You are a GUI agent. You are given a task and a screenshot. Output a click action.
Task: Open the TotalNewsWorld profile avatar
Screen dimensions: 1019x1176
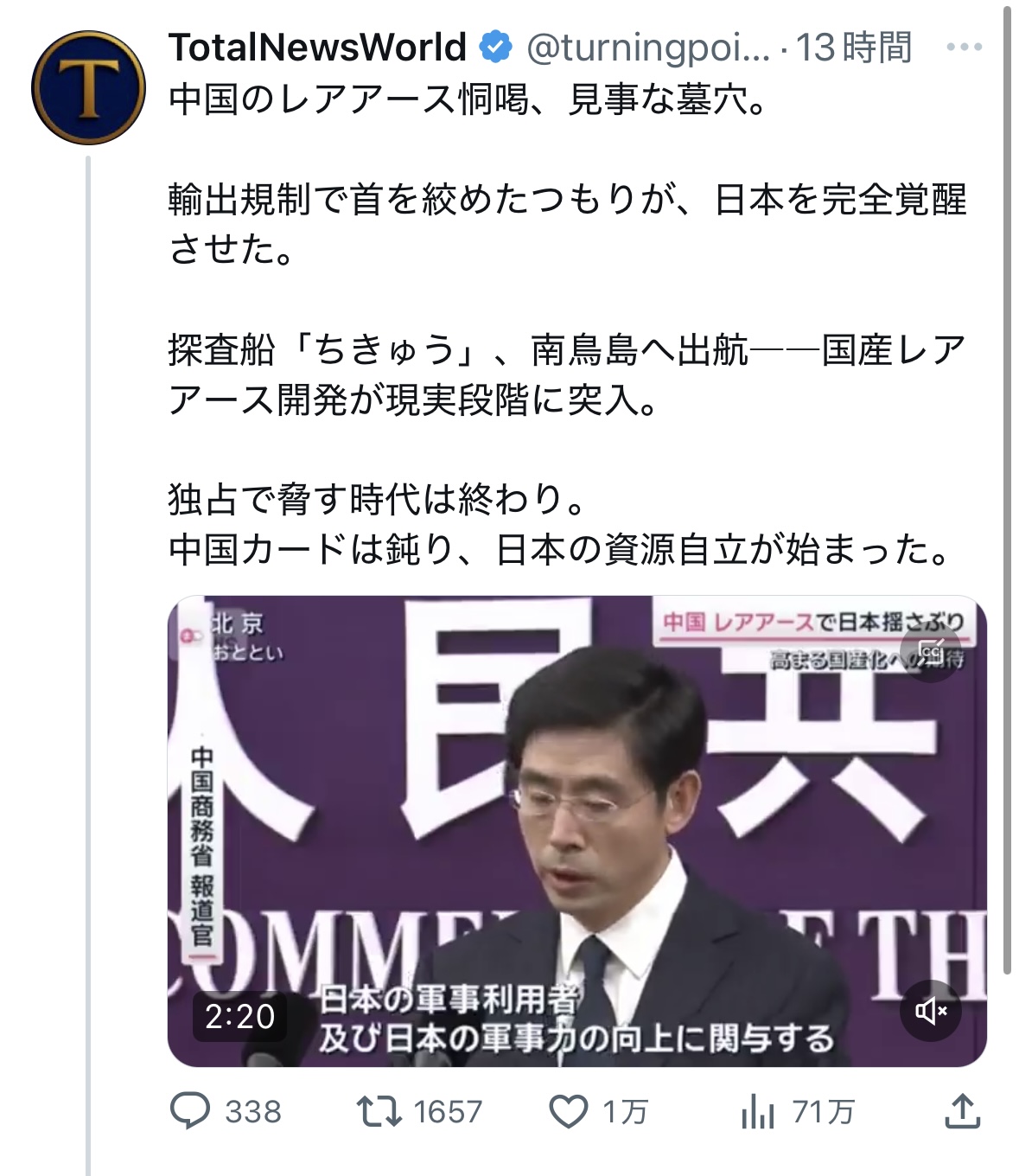88,87
